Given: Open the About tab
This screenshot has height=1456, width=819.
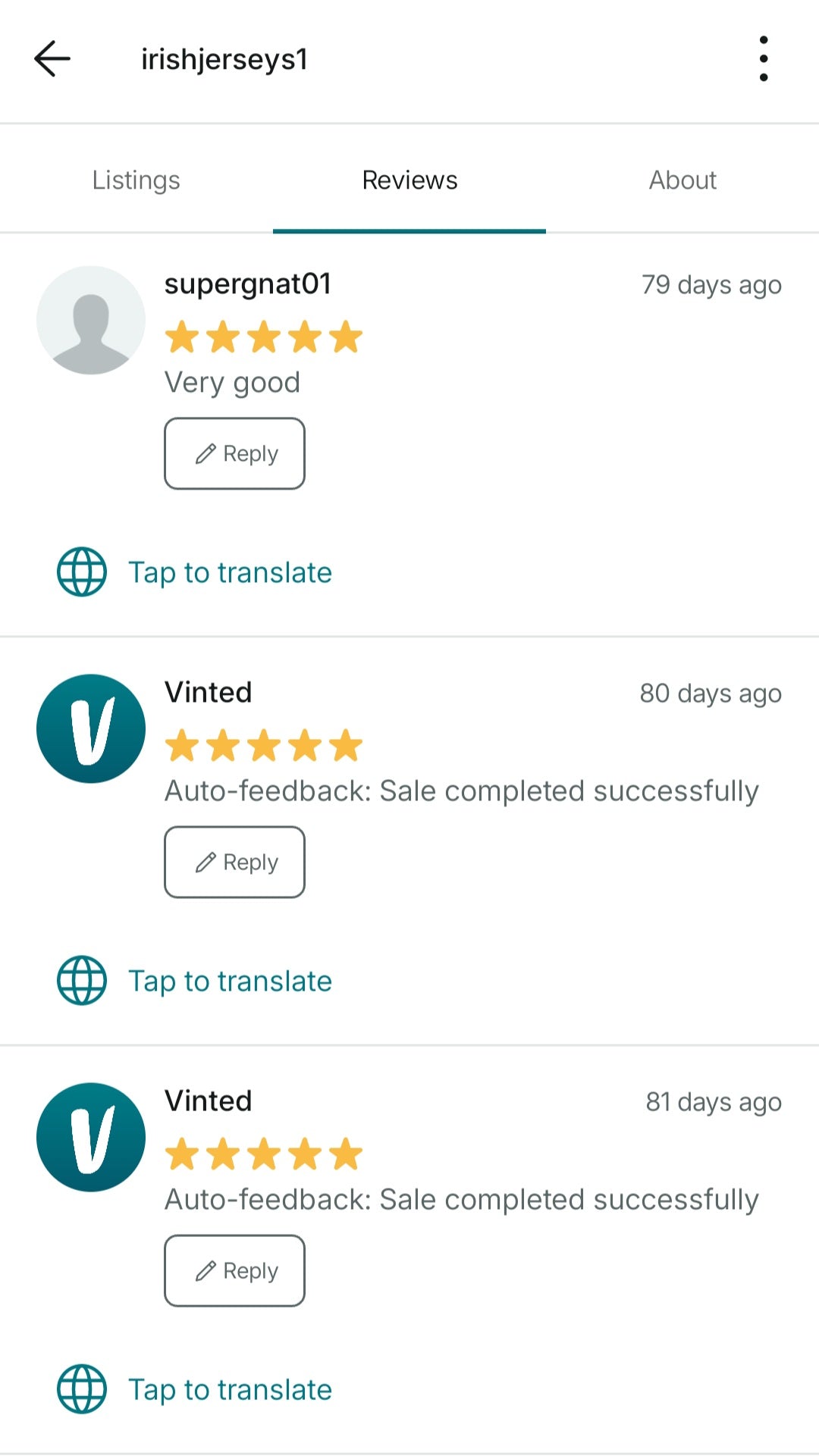Looking at the screenshot, I should [682, 180].
